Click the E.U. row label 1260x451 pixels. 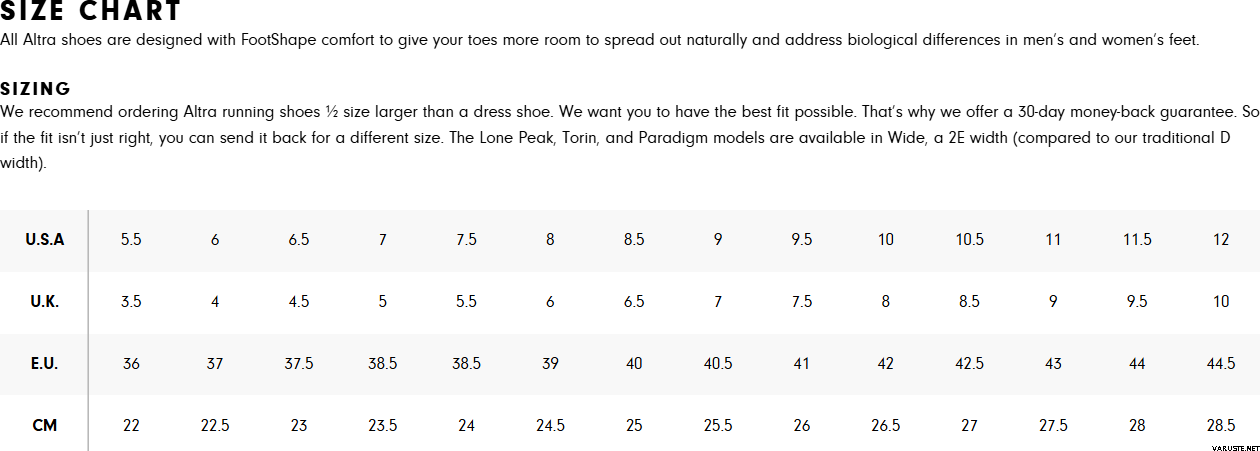coord(45,364)
